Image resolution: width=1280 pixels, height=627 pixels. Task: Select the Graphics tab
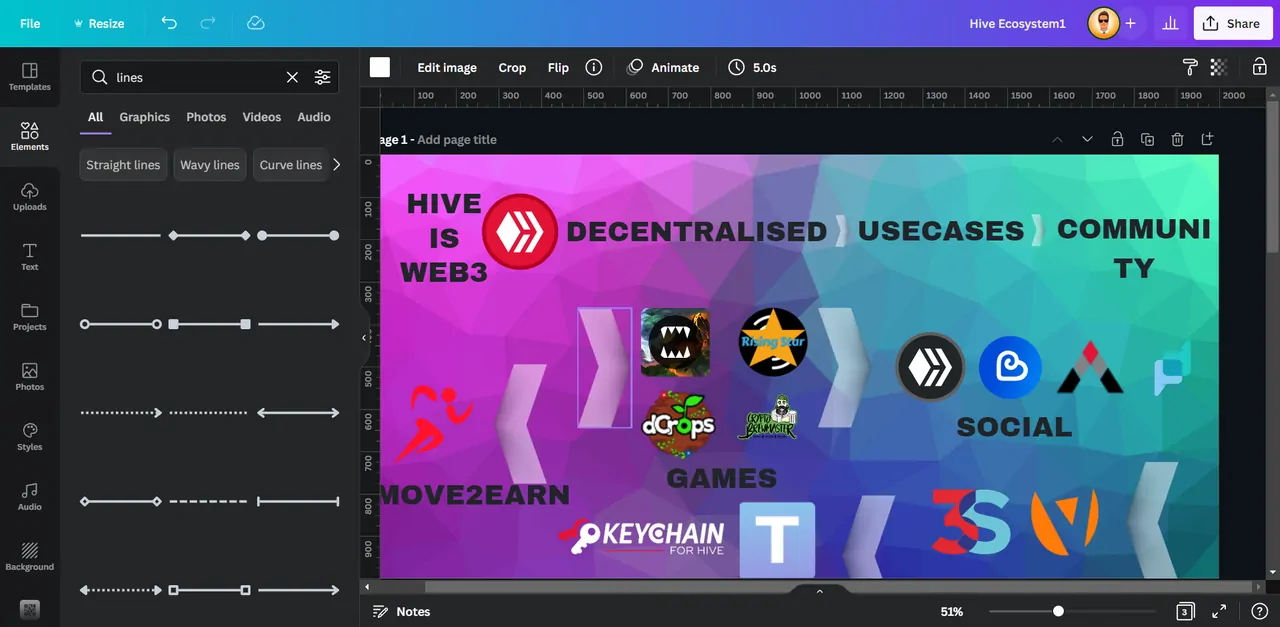(x=145, y=117)
